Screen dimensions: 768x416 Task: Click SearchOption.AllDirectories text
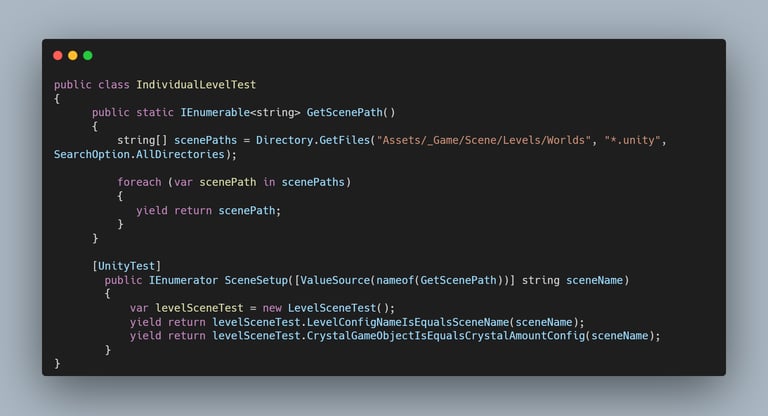[139, 154]
